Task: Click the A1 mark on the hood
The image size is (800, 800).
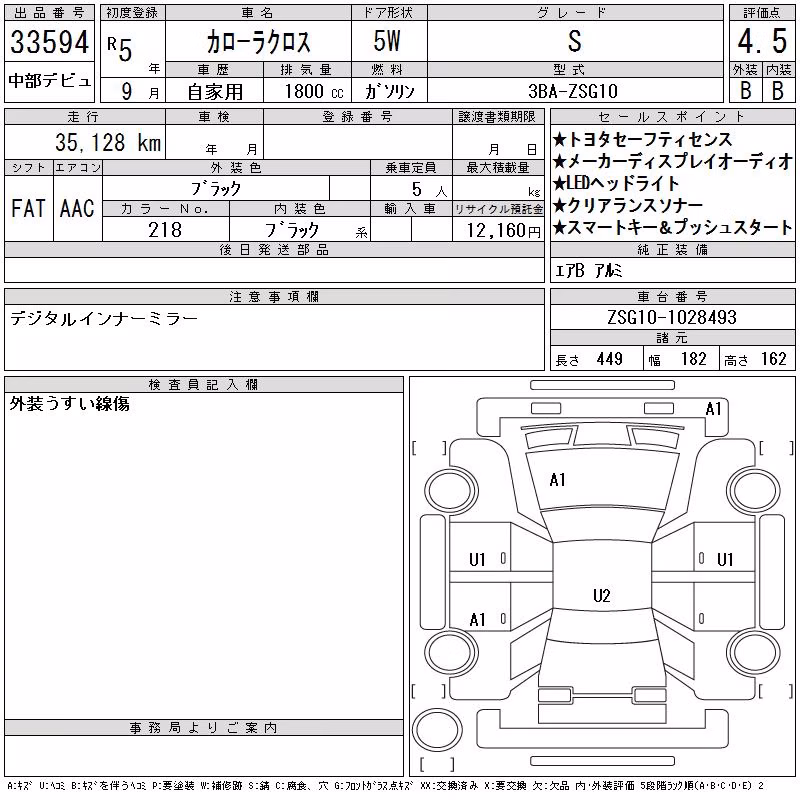Action: (557, 480)
